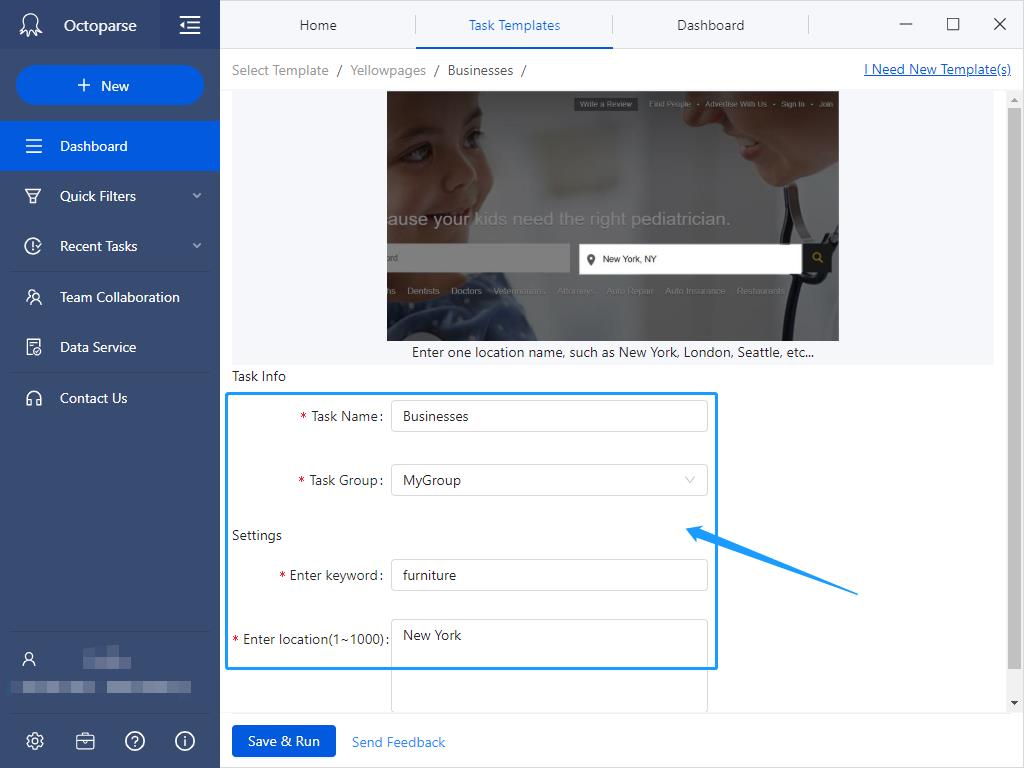The width and height of the screenshot is (1024, 768).
Task: Click the scrollbar down arrow
Action: point(1014,703)
